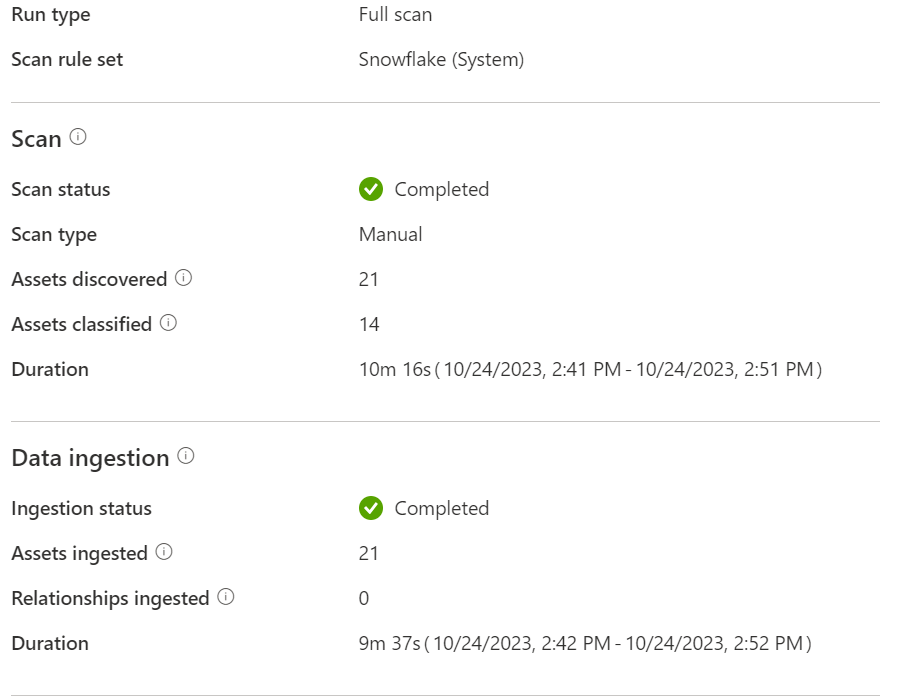This screenshot has width=910, height=699.
Task: Click the info icon beside Data ingestion
Action: pyautogui.click(x=185, y=456)
